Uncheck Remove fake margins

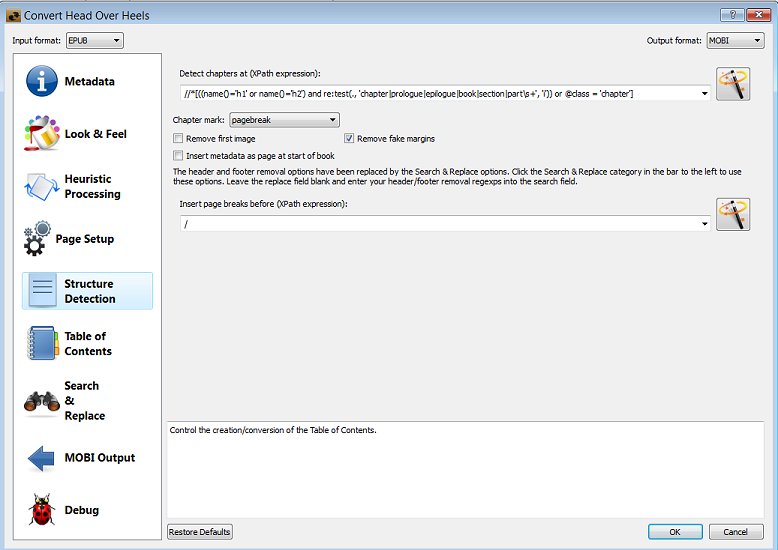(350, 139)
